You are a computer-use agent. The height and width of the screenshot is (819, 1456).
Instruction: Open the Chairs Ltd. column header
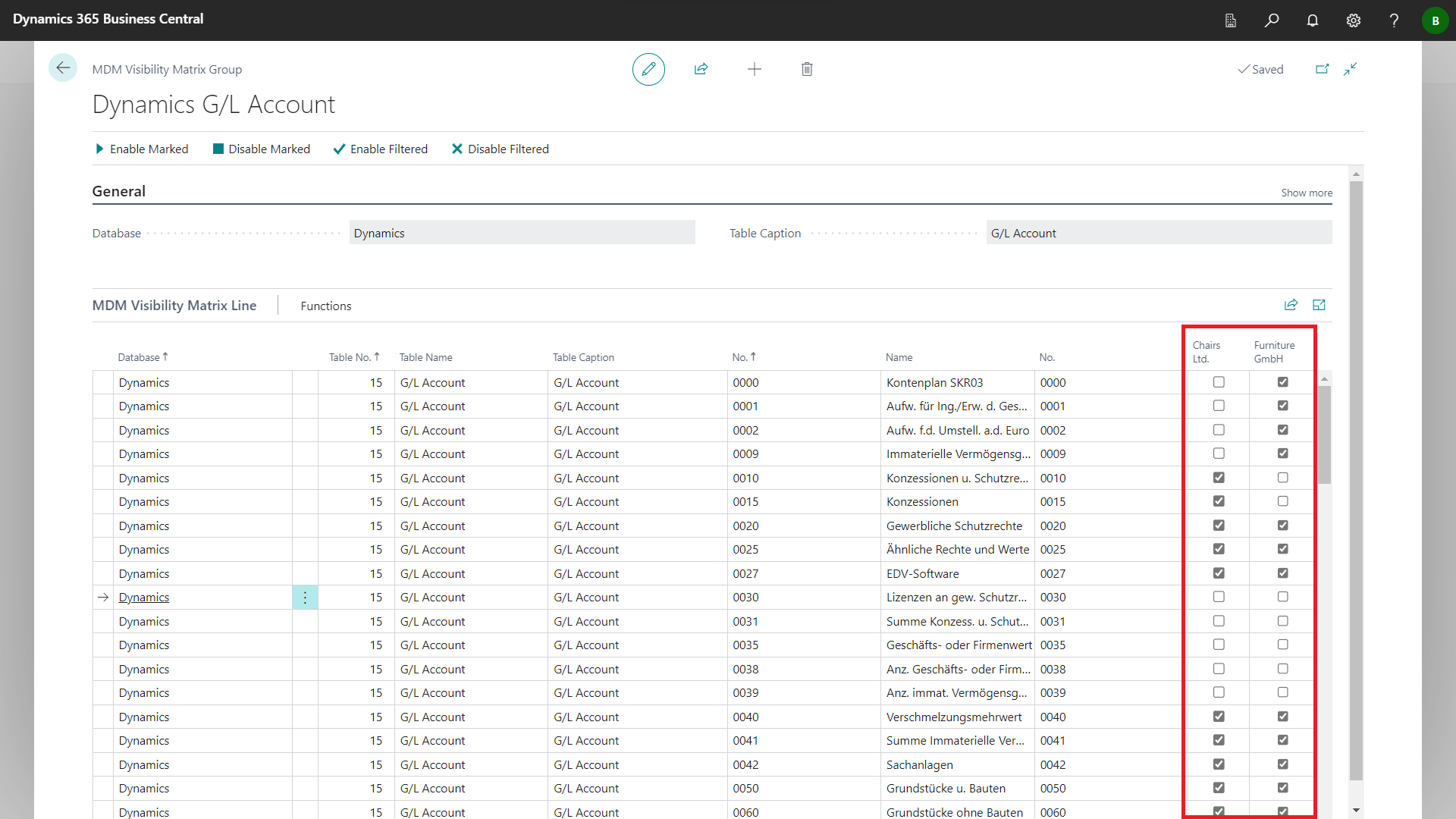pos(1207,352)
